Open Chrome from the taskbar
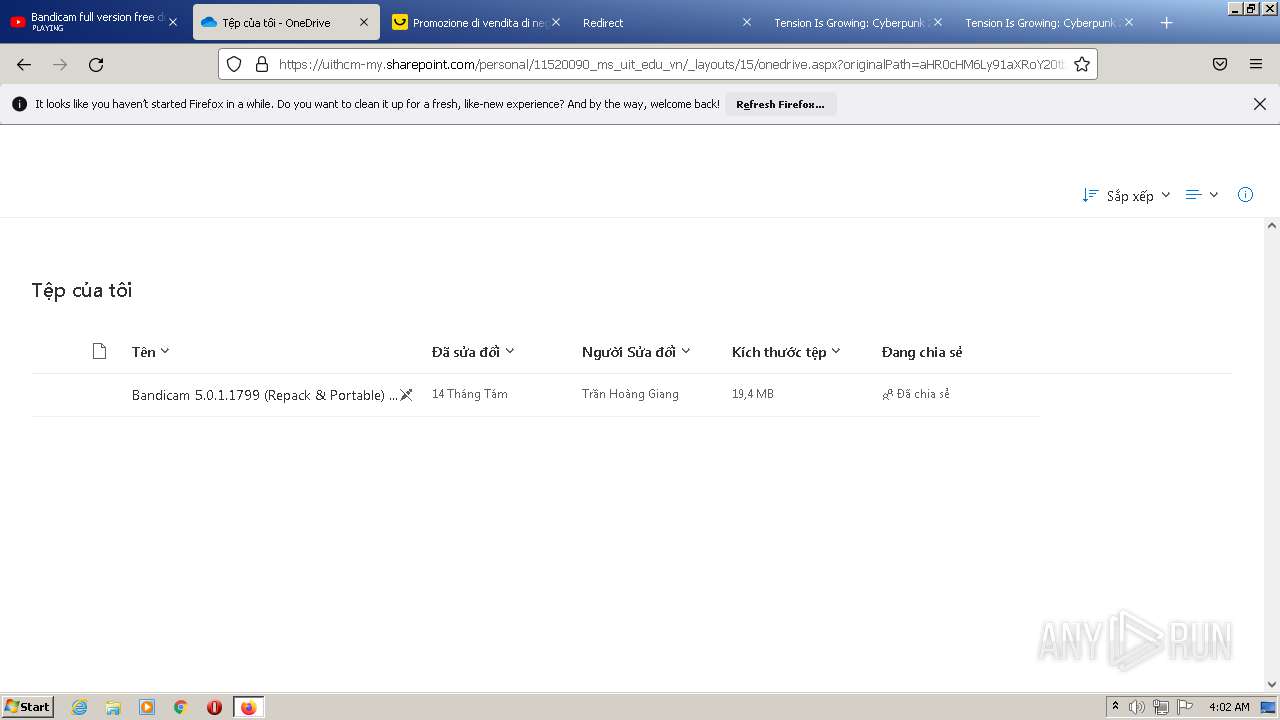 tap(181, 707)
